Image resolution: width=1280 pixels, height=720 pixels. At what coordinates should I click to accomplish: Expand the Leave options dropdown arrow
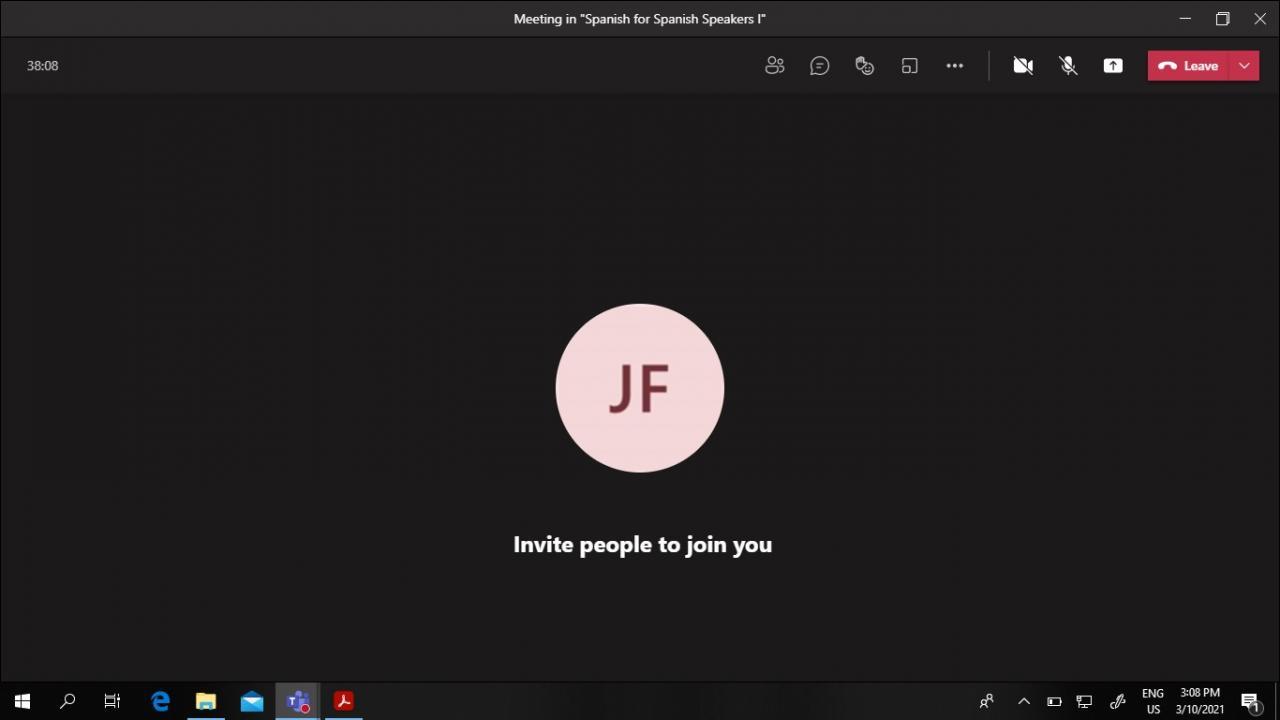[1244, 66]
